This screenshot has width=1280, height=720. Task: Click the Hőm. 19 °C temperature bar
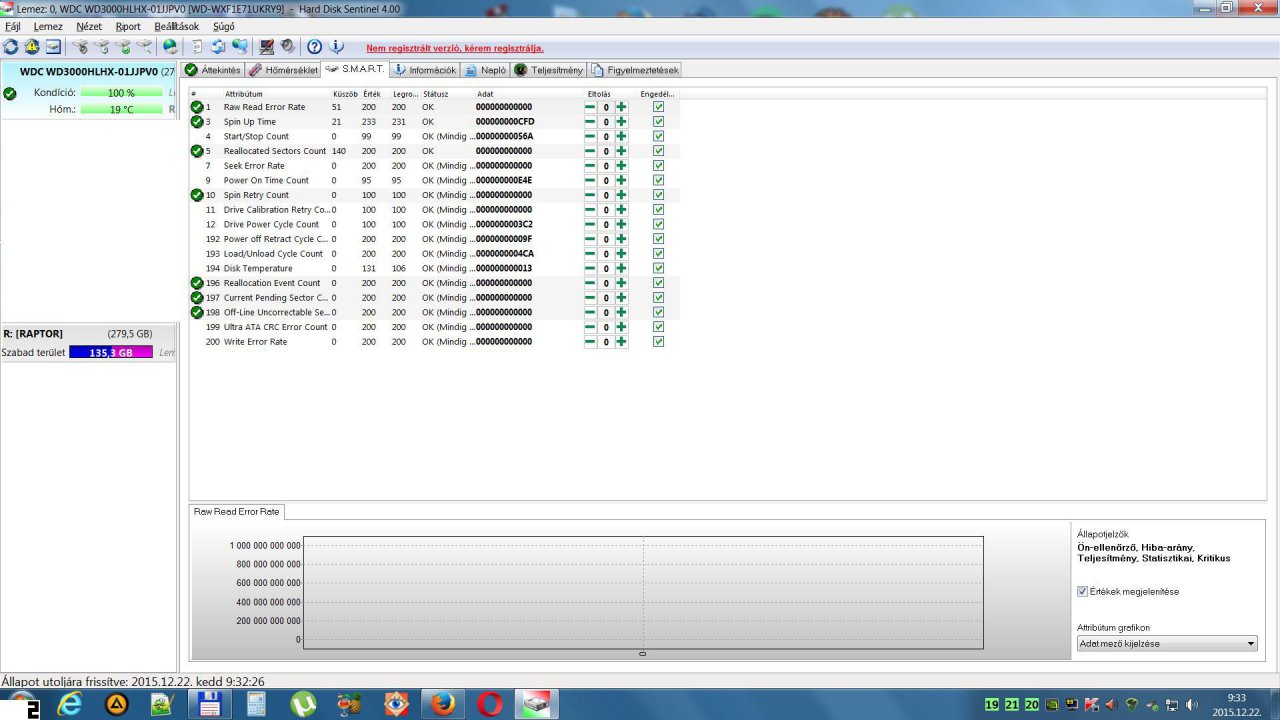(x=121, y=109)
